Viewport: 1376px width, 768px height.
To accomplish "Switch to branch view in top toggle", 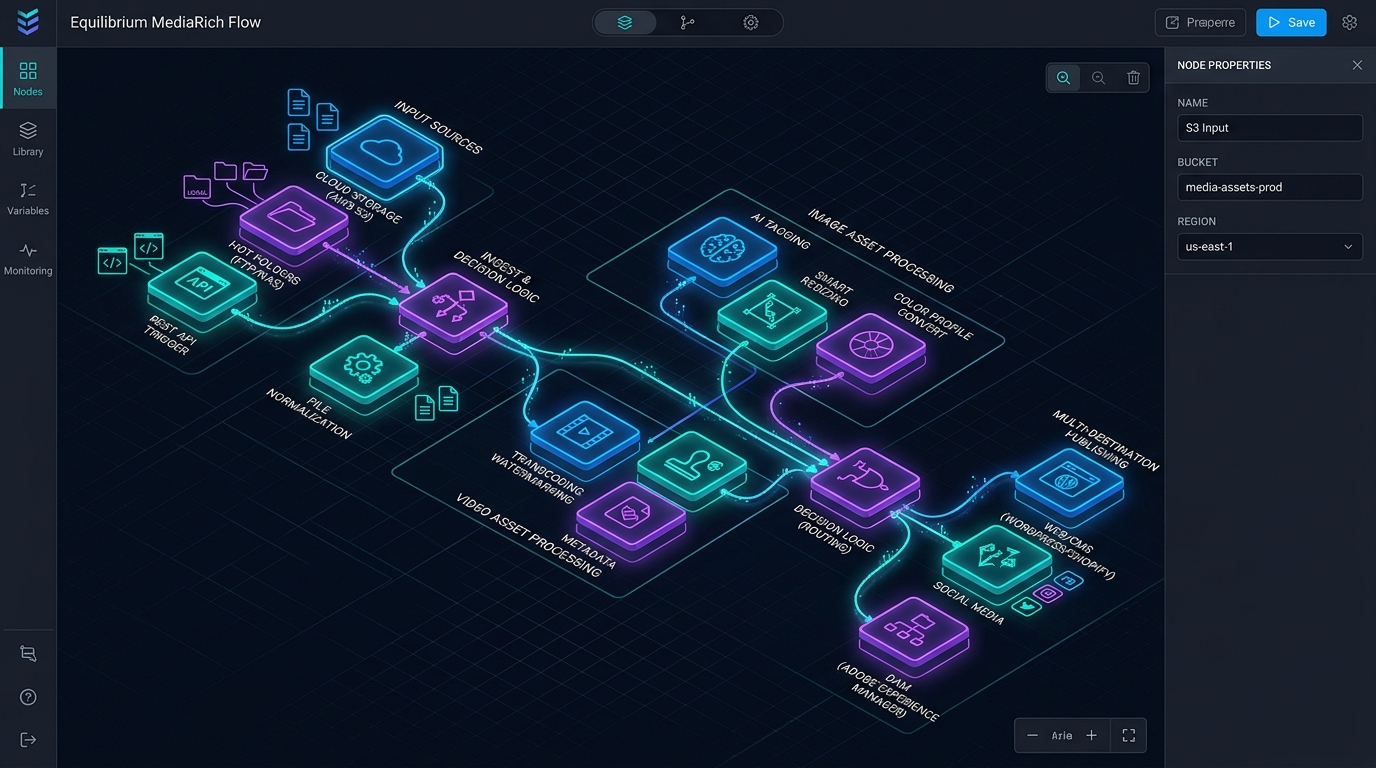I will [687, 22].
